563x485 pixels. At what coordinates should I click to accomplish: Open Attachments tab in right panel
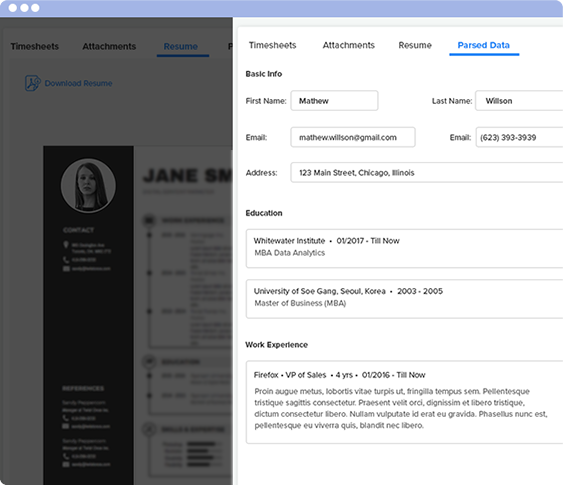(x=348, y=45)
